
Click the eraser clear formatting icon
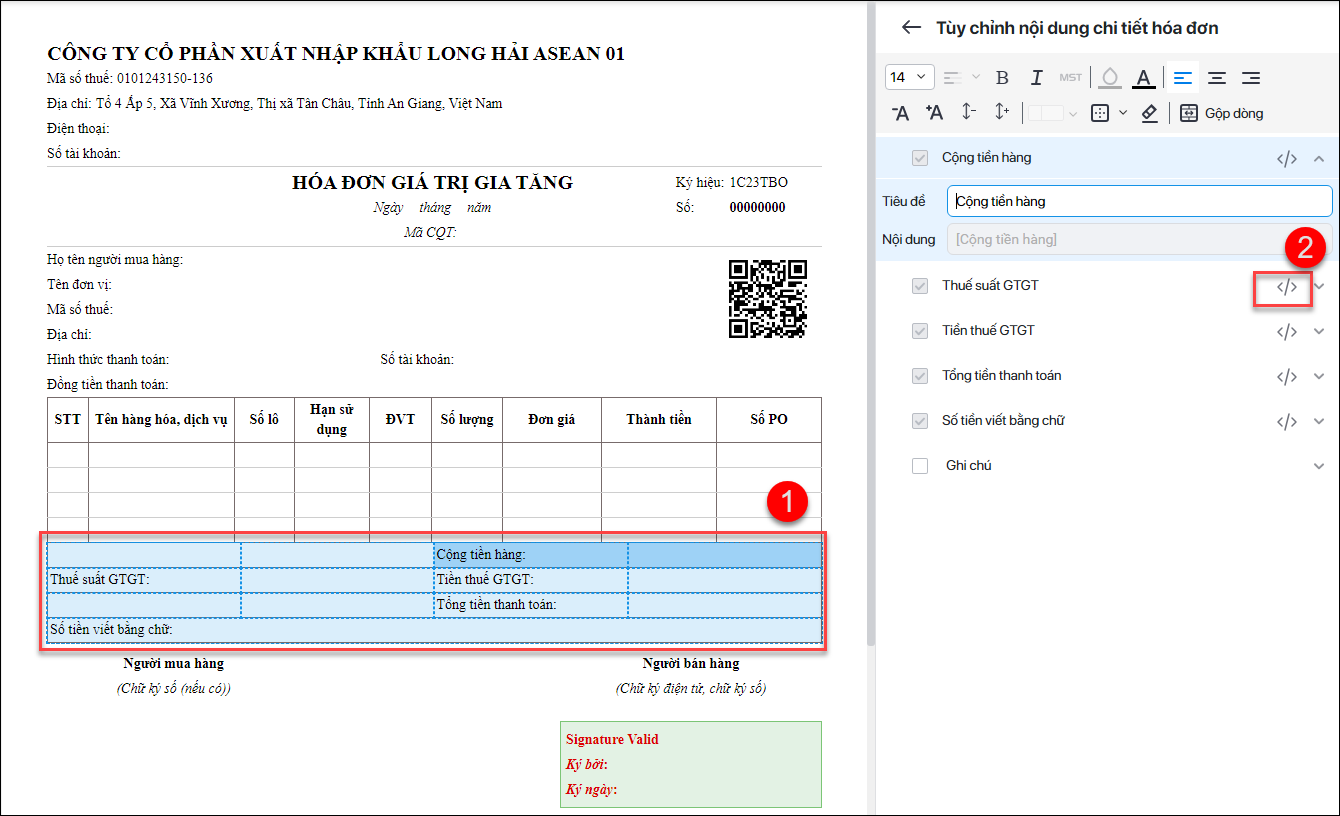[1149, 113]
